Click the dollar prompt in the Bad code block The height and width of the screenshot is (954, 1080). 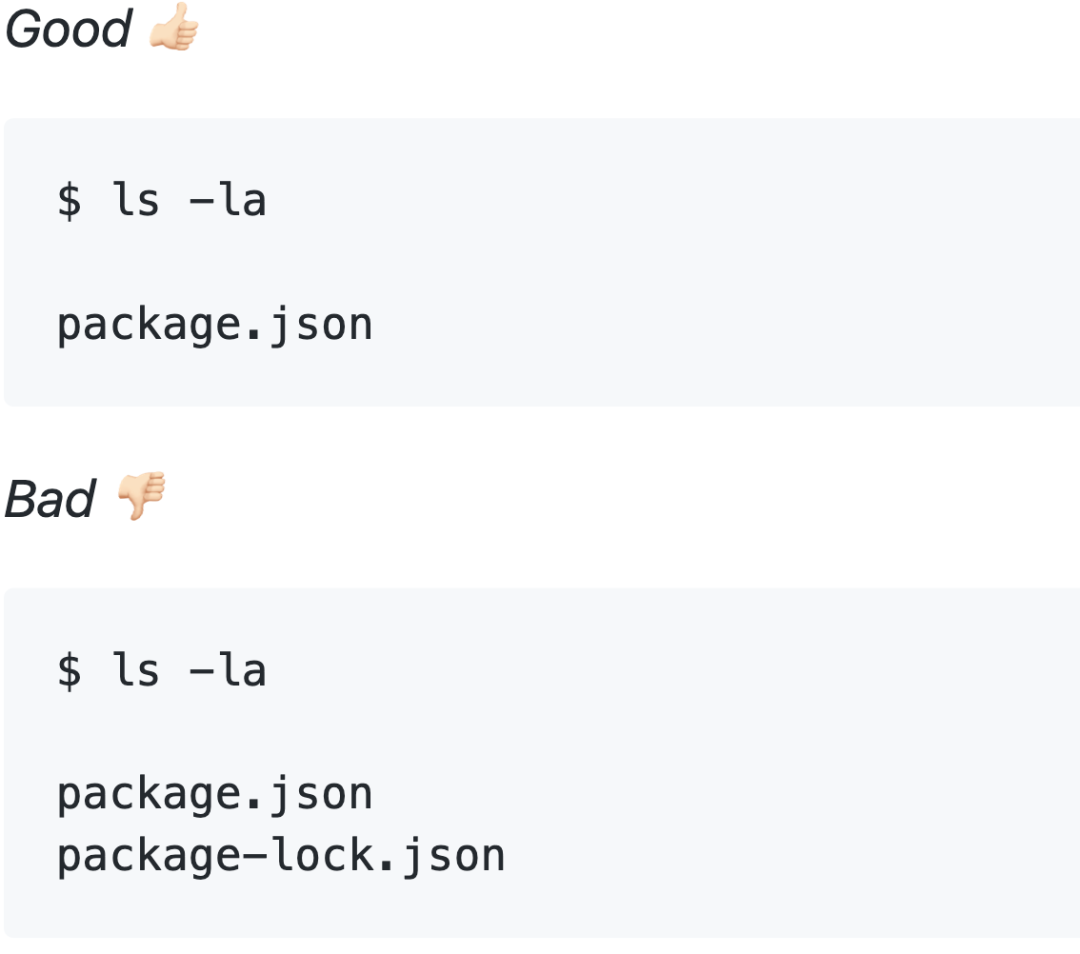coord(69,670)
